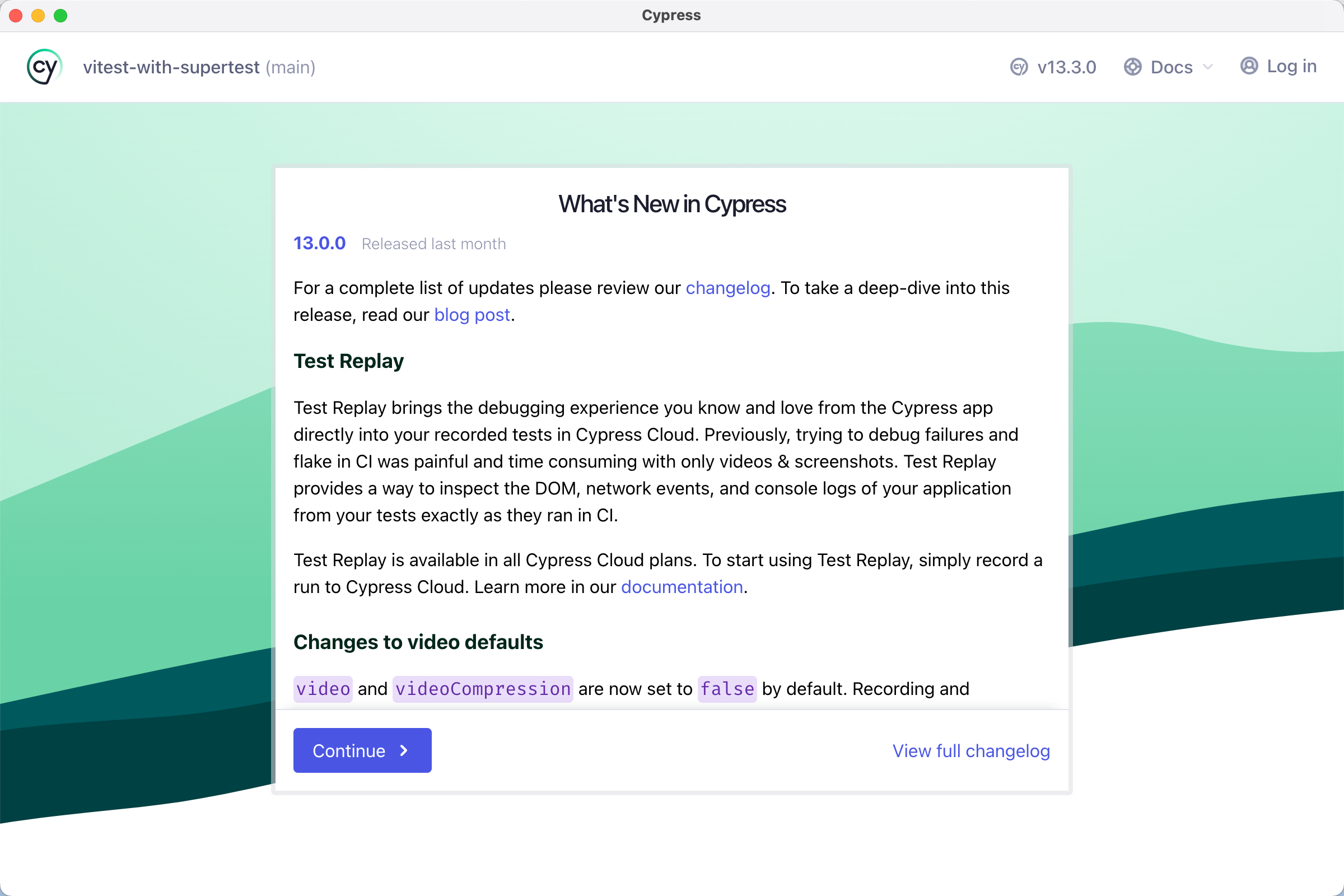Click the Cypress logo icon
Screen dimensions: 1344x896
click(44, 67)
